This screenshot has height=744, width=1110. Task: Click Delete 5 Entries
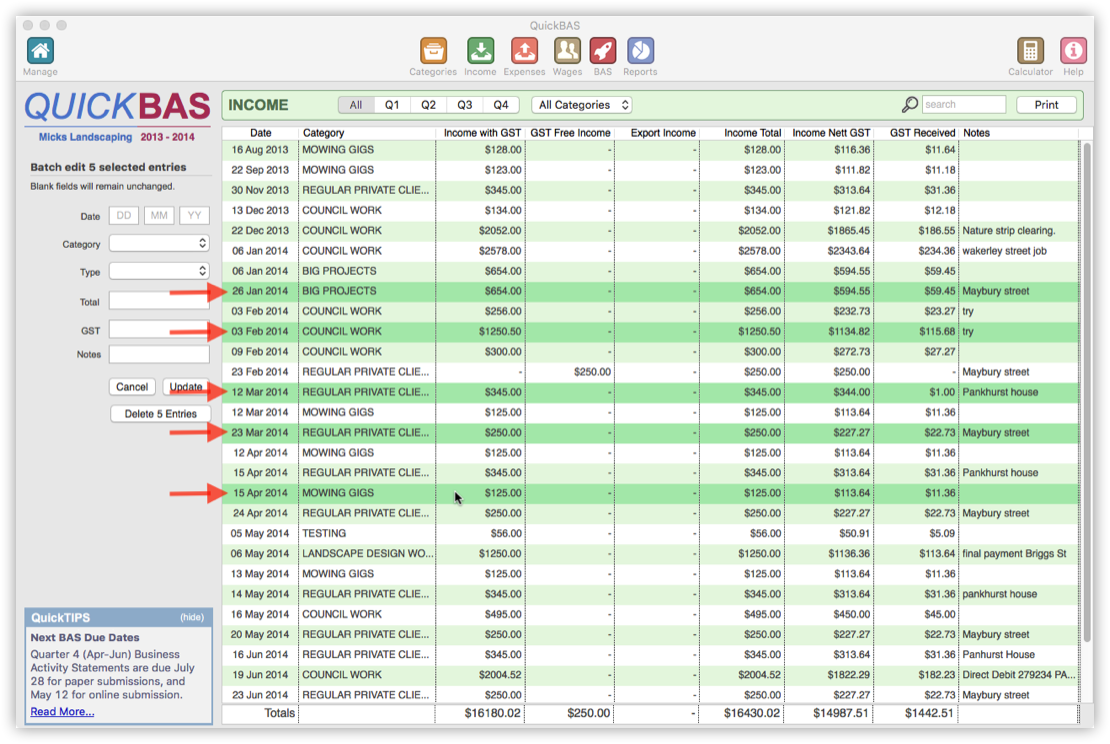coord(160,413)
